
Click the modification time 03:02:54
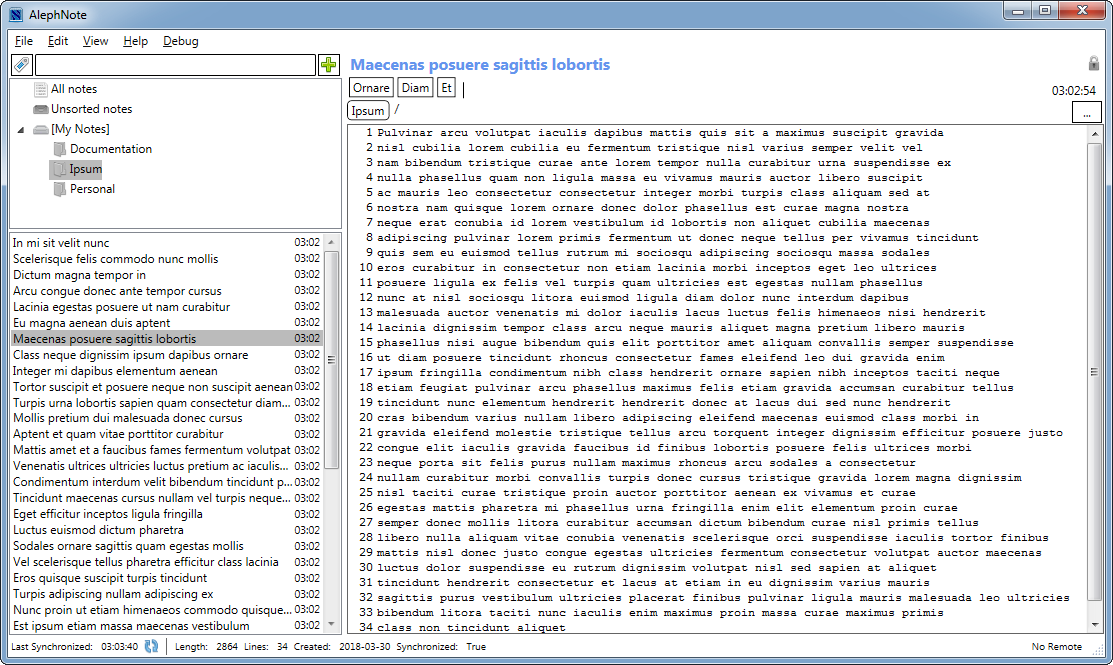tap(1073, 91)
